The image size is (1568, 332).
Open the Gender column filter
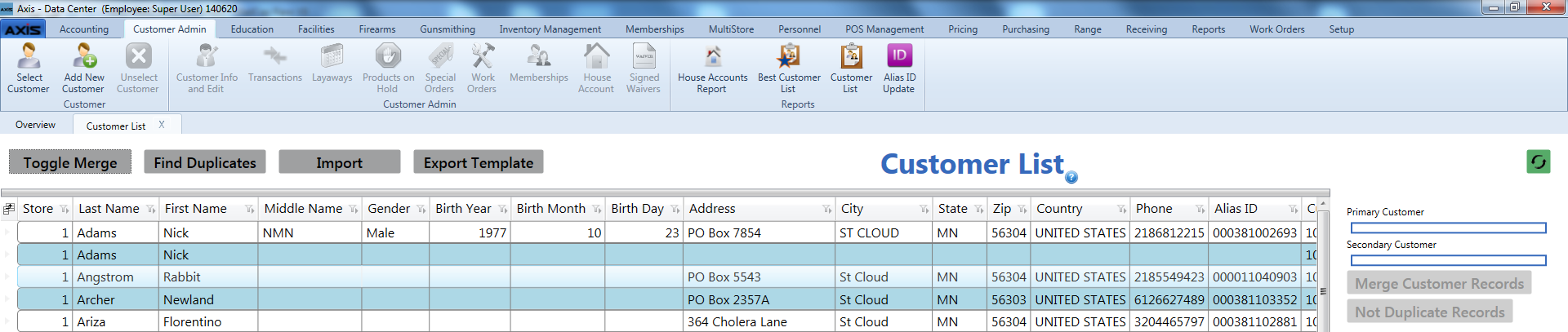(x=421, y=210)
